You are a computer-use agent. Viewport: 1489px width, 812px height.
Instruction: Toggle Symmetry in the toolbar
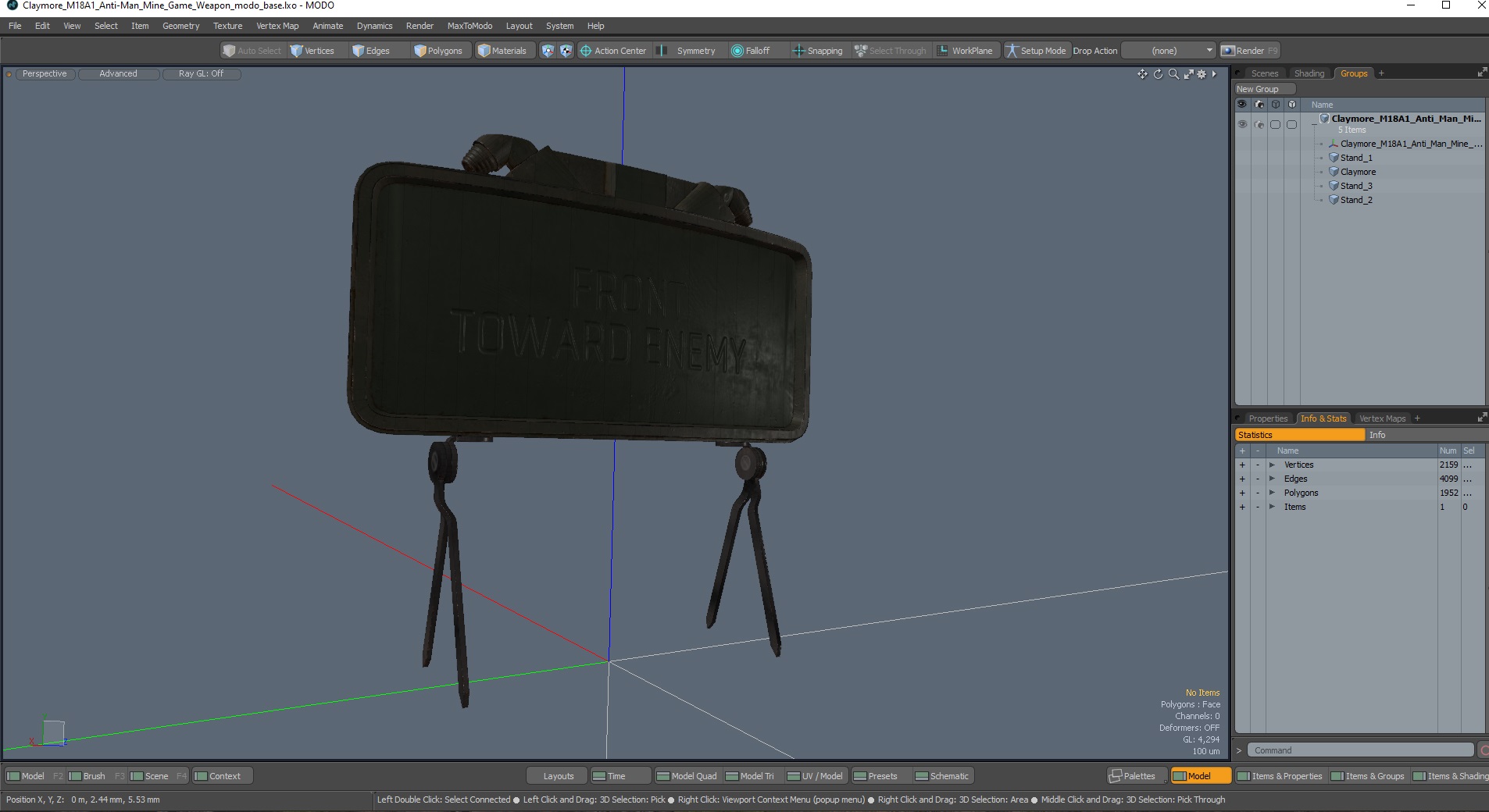pos(687,51)
